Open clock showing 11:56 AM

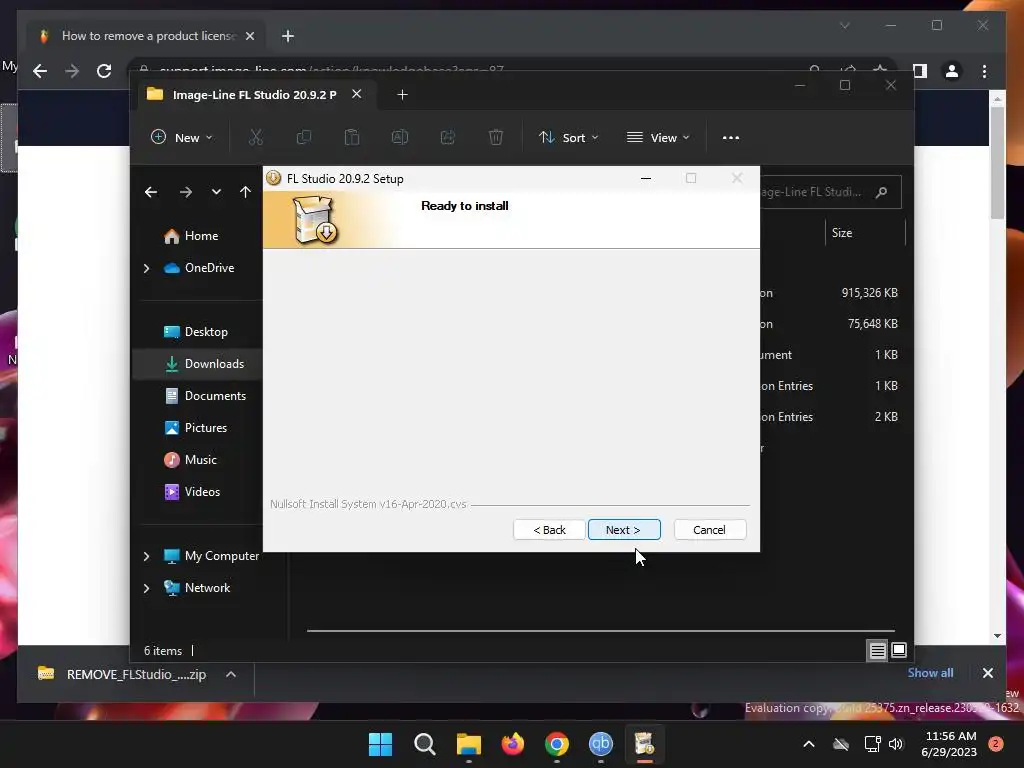tap(950, 744)
